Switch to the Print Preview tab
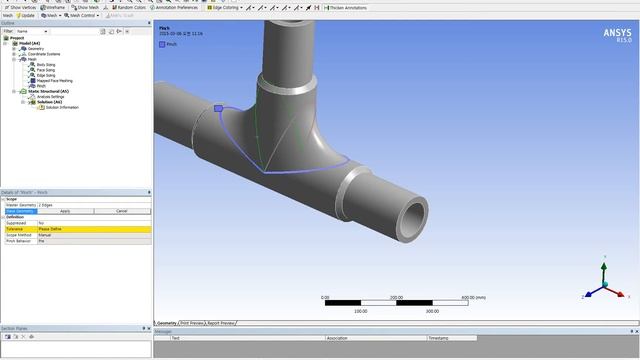Viewport: 640px width, 360px height. [192, 323]
